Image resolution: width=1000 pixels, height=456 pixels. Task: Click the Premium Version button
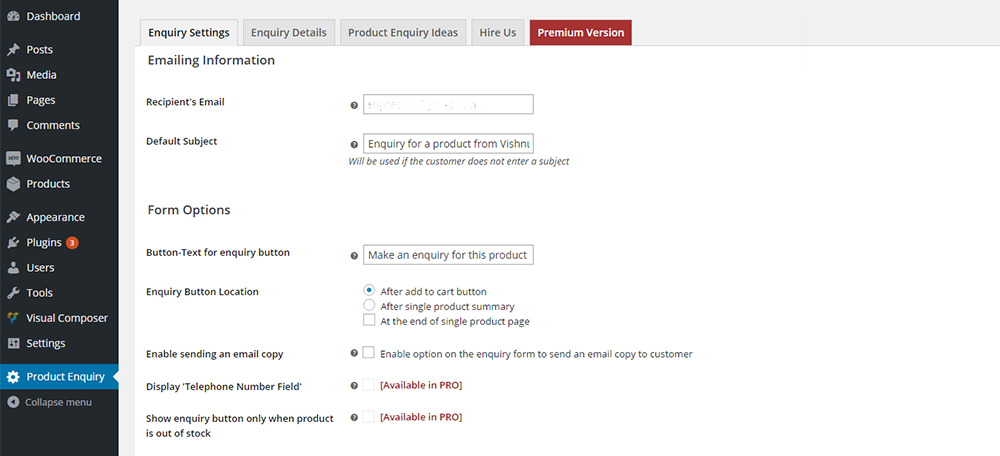[x=580, y=33]
